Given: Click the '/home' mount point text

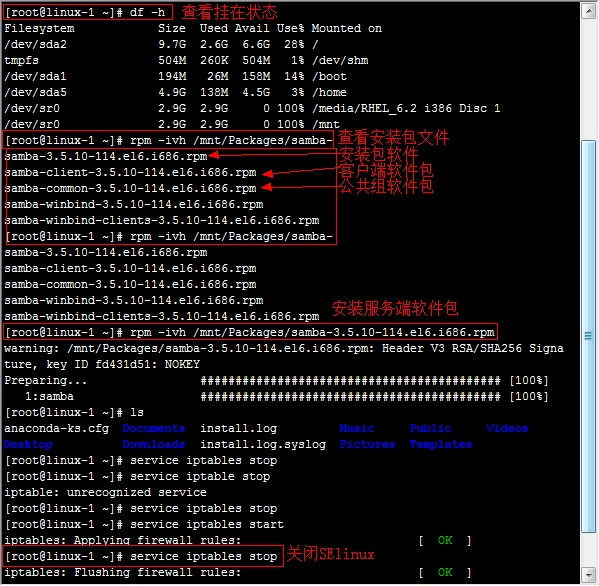Looking at the screenshot, I should (329, 92).
